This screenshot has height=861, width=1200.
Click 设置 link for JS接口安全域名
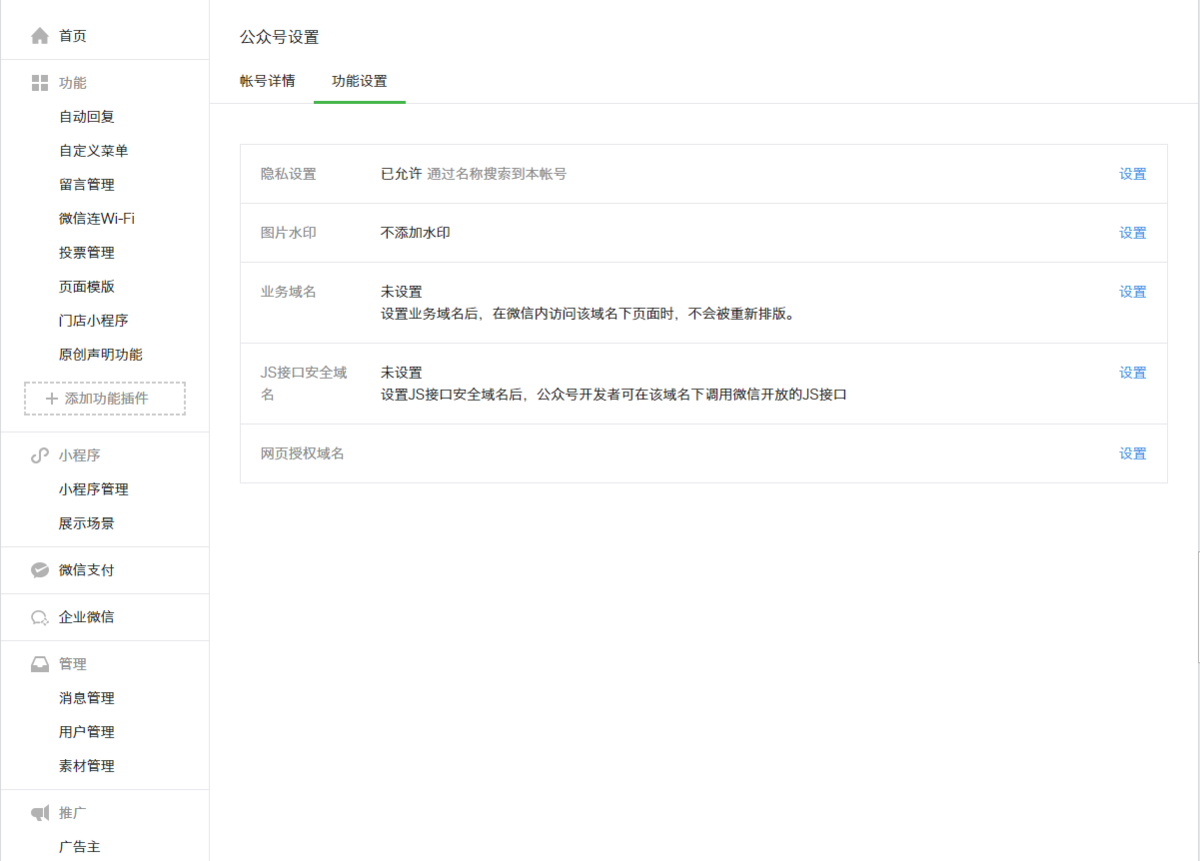1133,373
